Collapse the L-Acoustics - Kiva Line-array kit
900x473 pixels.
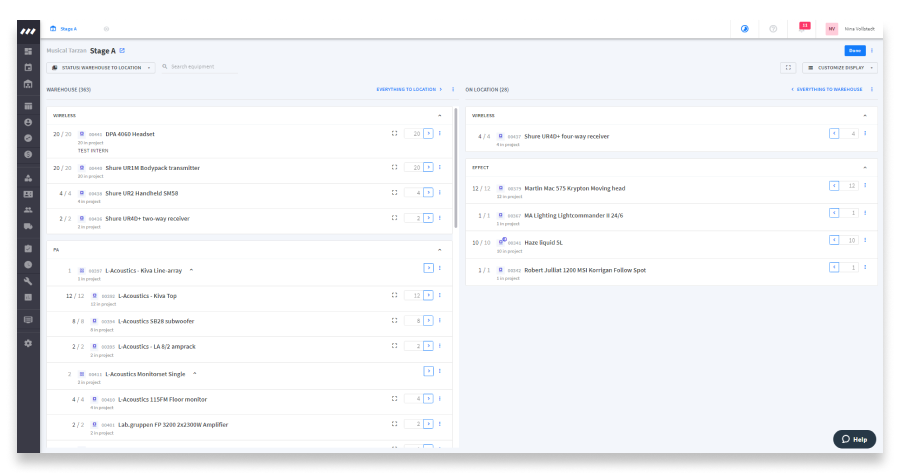click(x=191, y=270)
